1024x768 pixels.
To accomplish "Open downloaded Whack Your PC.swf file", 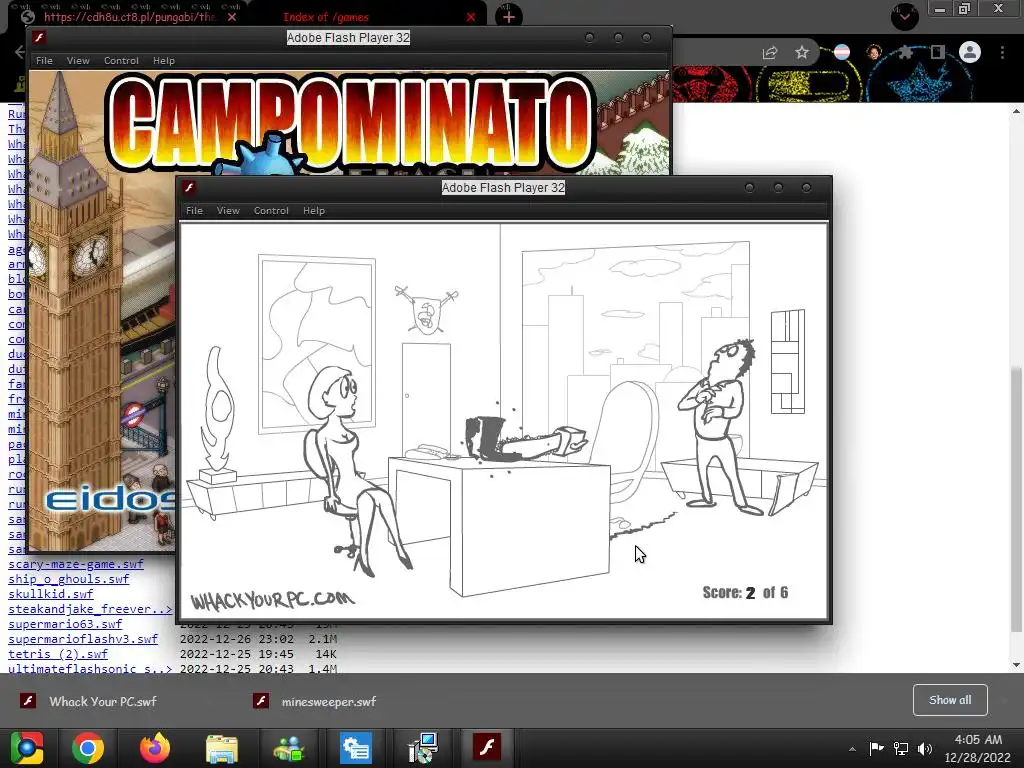I will coord(103,701).
